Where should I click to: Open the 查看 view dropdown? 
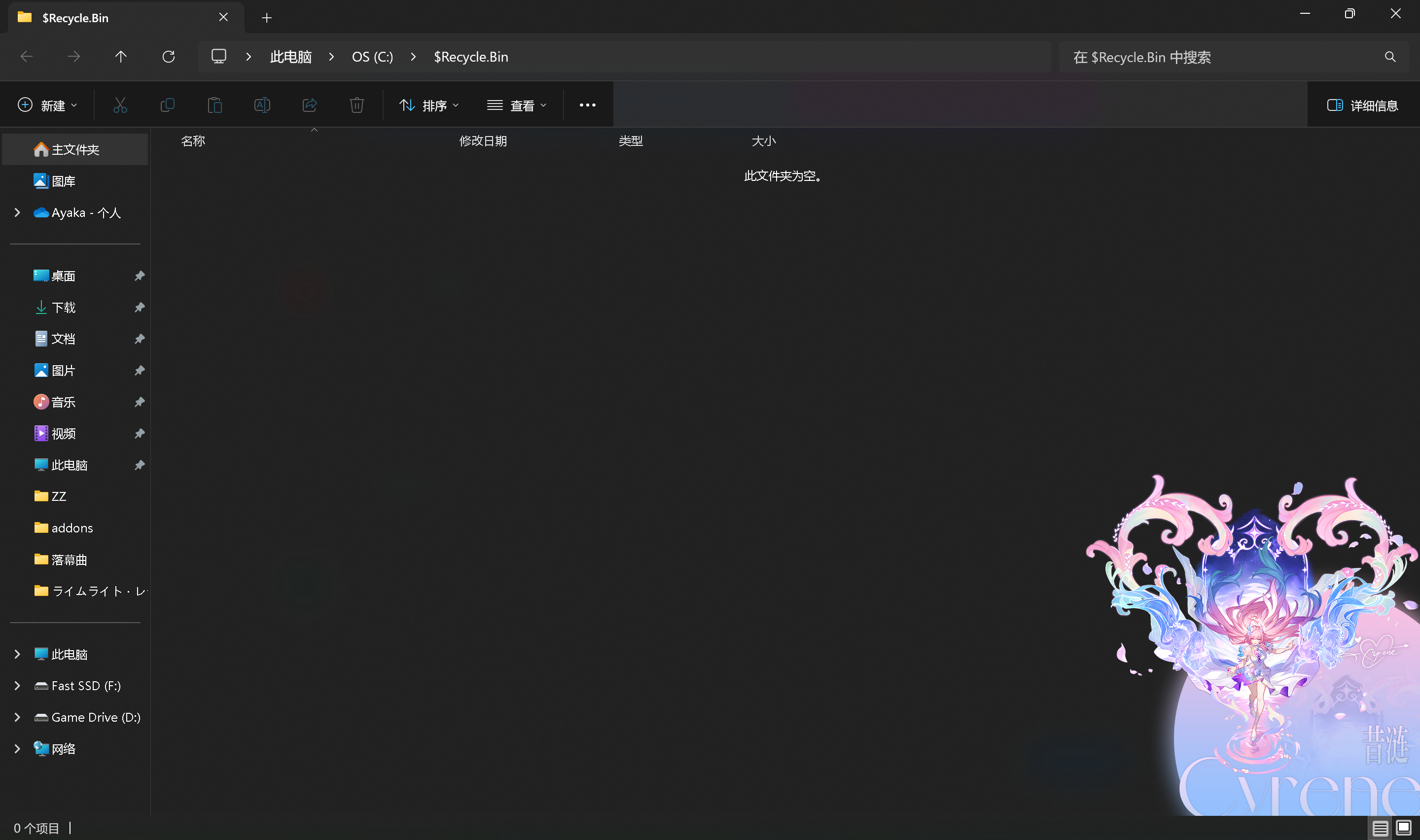coord(517,105)
